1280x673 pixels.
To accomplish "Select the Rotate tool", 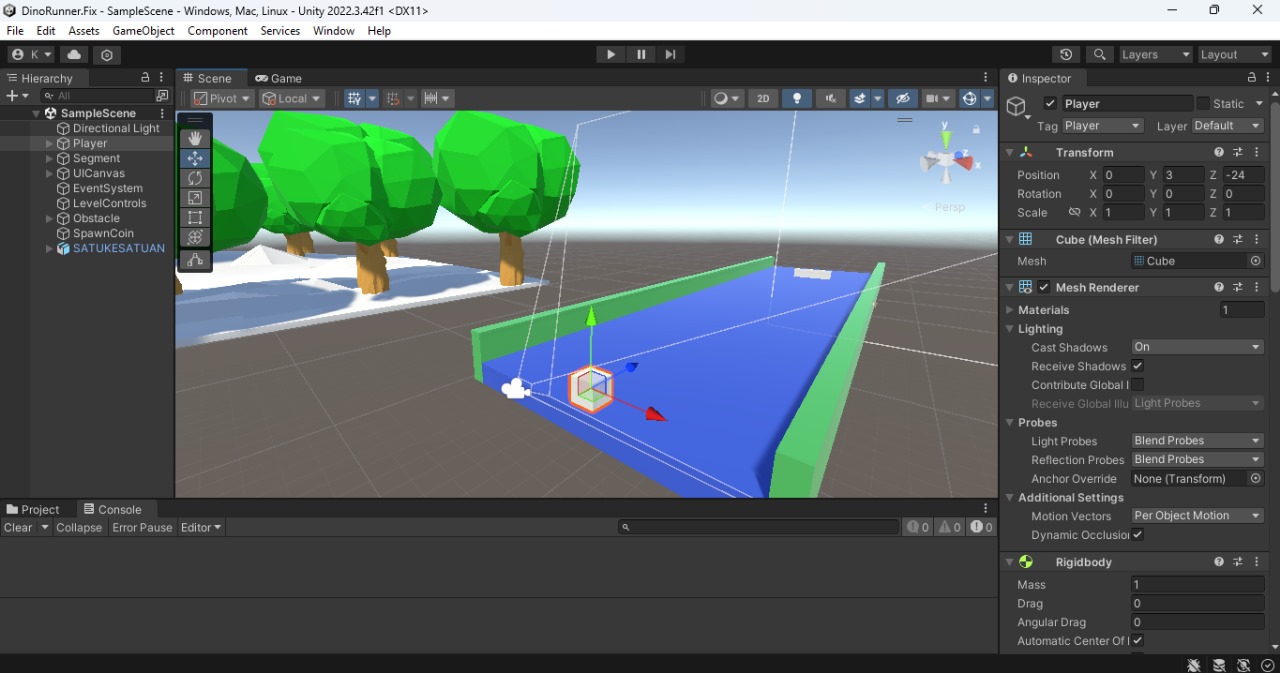I will (x=195, y=178).
